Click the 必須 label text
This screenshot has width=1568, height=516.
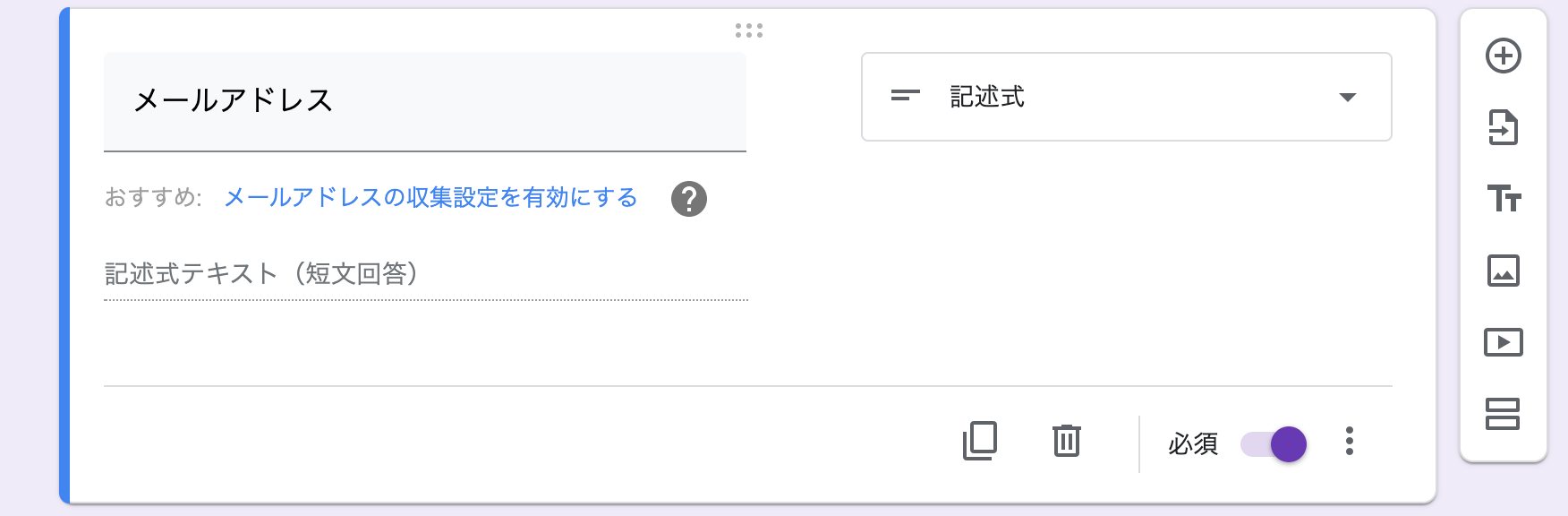pos(1193,443)
